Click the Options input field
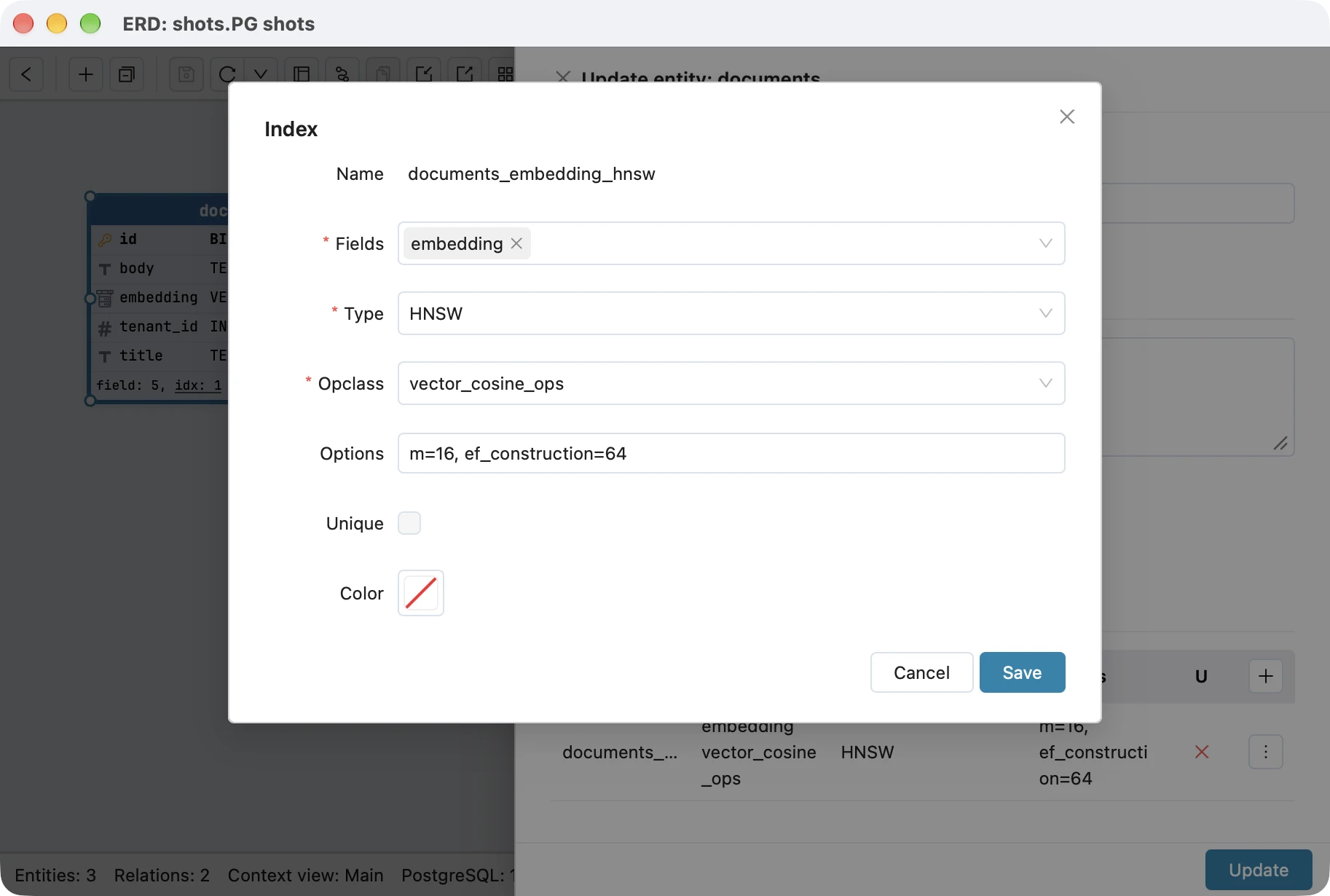The image size is (1330, 896). coord(731,453)
